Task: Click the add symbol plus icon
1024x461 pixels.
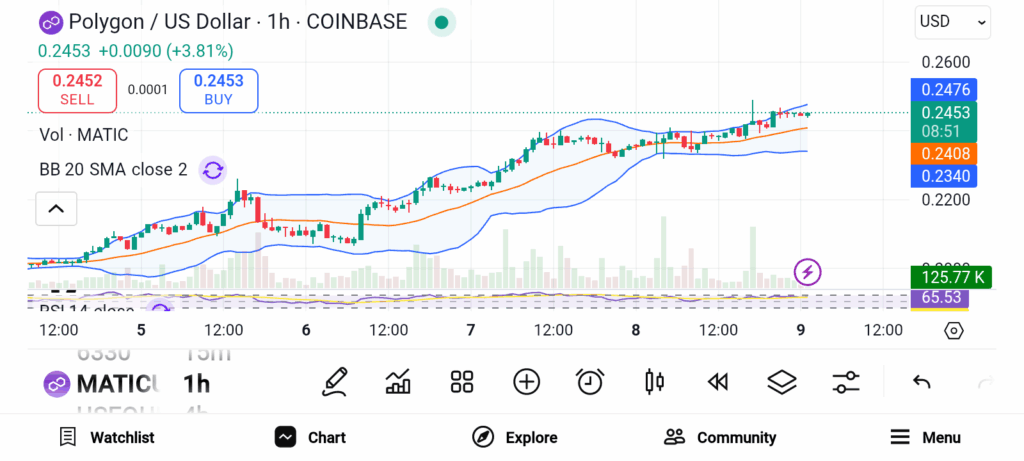Action: pyautogui.click(x=526, y=381)
